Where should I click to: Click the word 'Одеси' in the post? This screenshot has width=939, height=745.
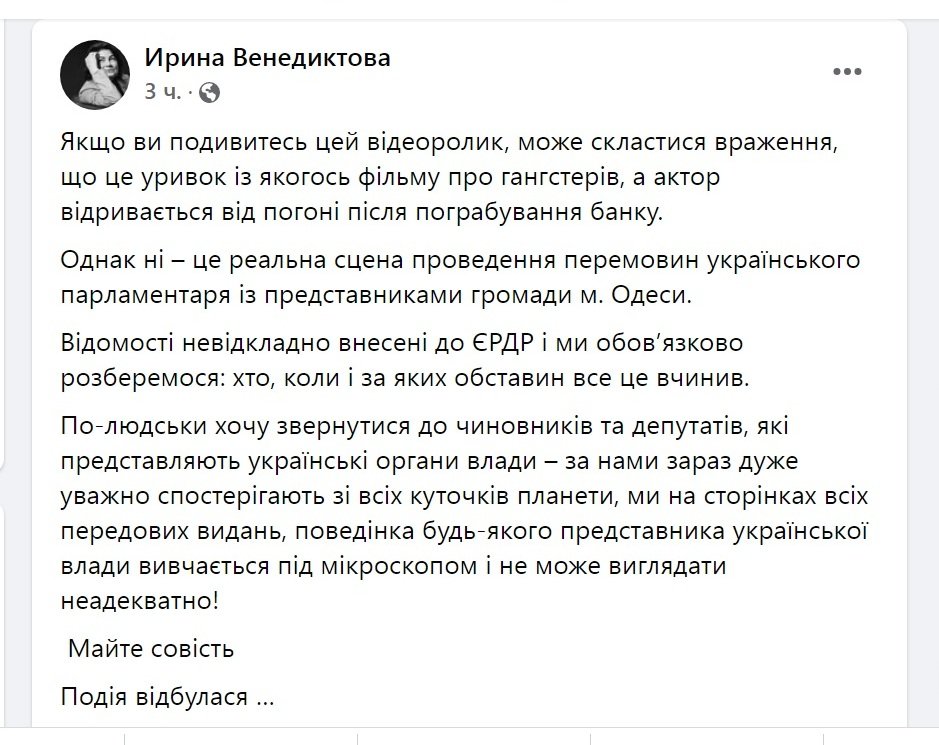click(660, 296)
